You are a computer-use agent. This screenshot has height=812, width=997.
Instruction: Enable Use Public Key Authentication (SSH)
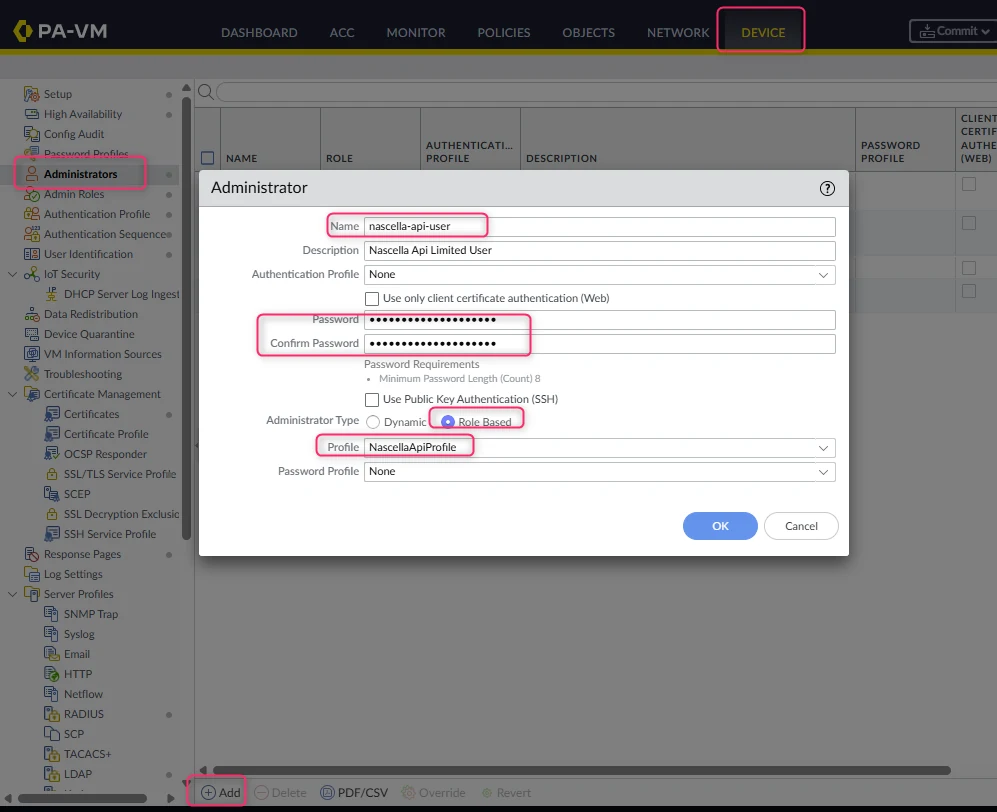(x=372, y=399)
